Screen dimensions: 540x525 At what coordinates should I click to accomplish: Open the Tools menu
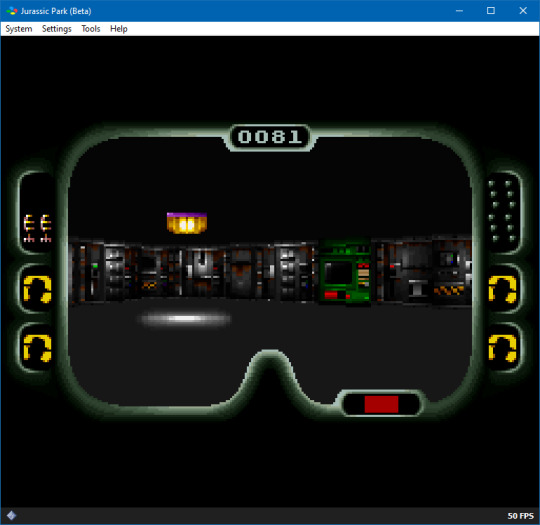click(x=91, y=29)
